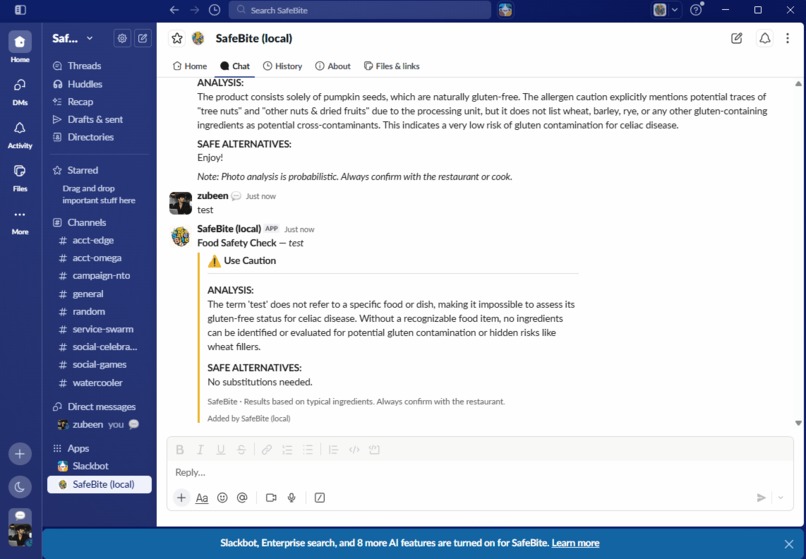Open the zubeen direct message

(100, 424)
